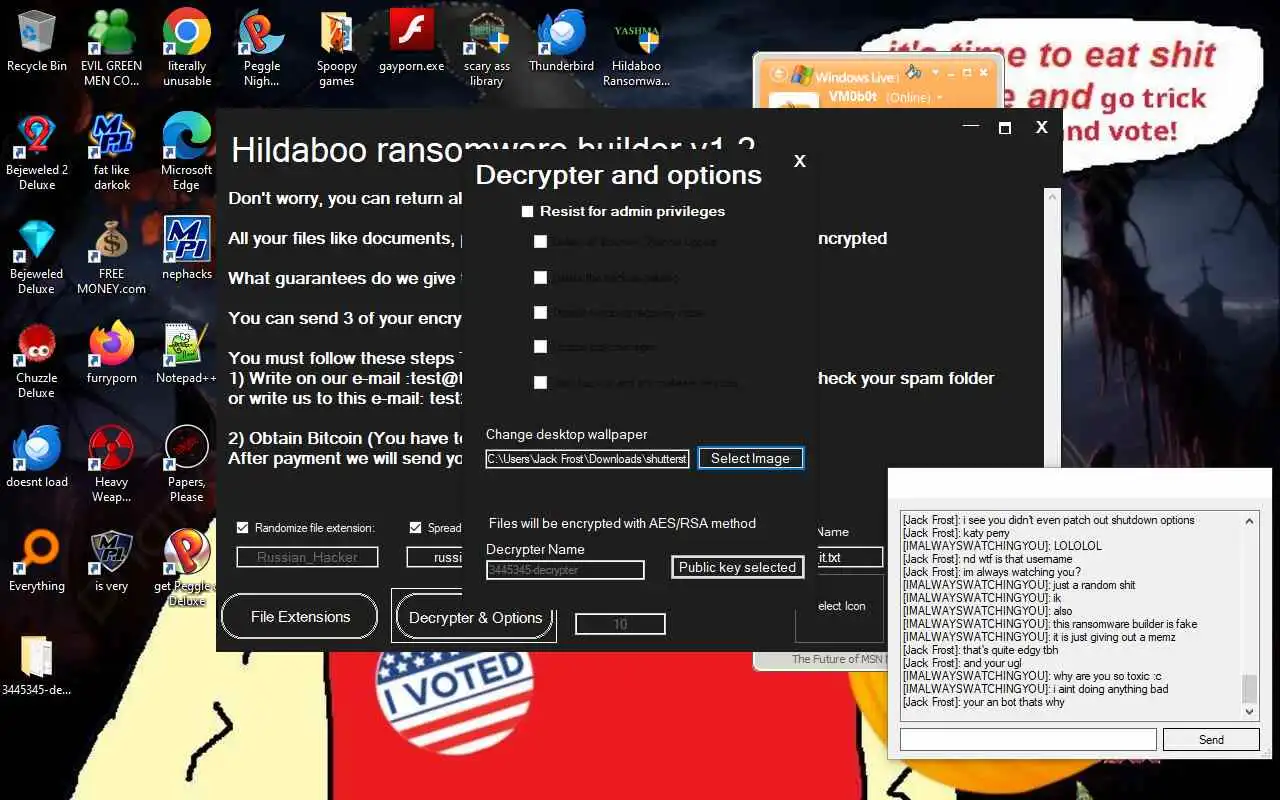The width and height of the screenshot is (1280, 800).
Task: Click the chat scrollbar thumb
Action: (1249, 688)
